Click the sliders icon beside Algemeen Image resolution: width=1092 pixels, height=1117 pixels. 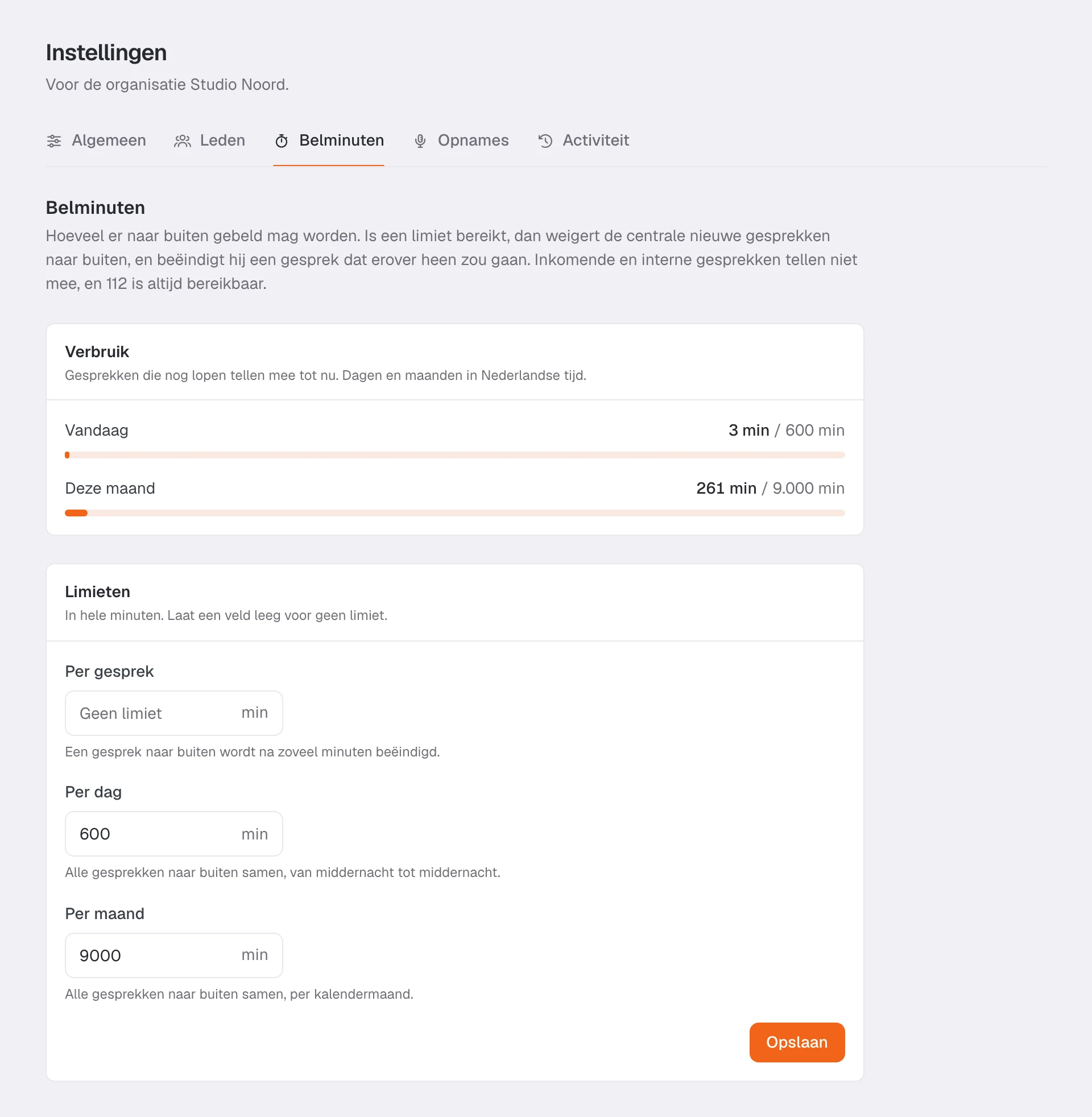click(54, 140)
